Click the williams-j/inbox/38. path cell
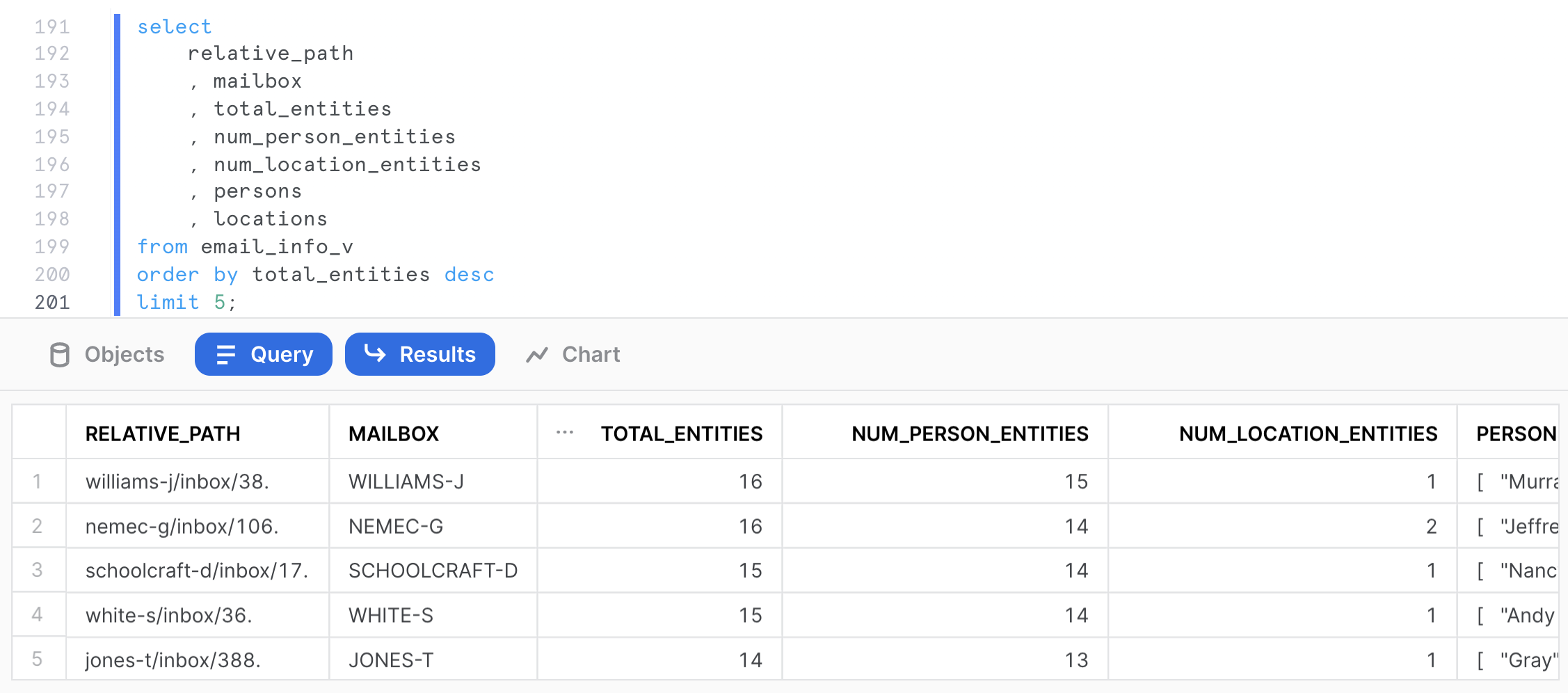 pos(177,481)
